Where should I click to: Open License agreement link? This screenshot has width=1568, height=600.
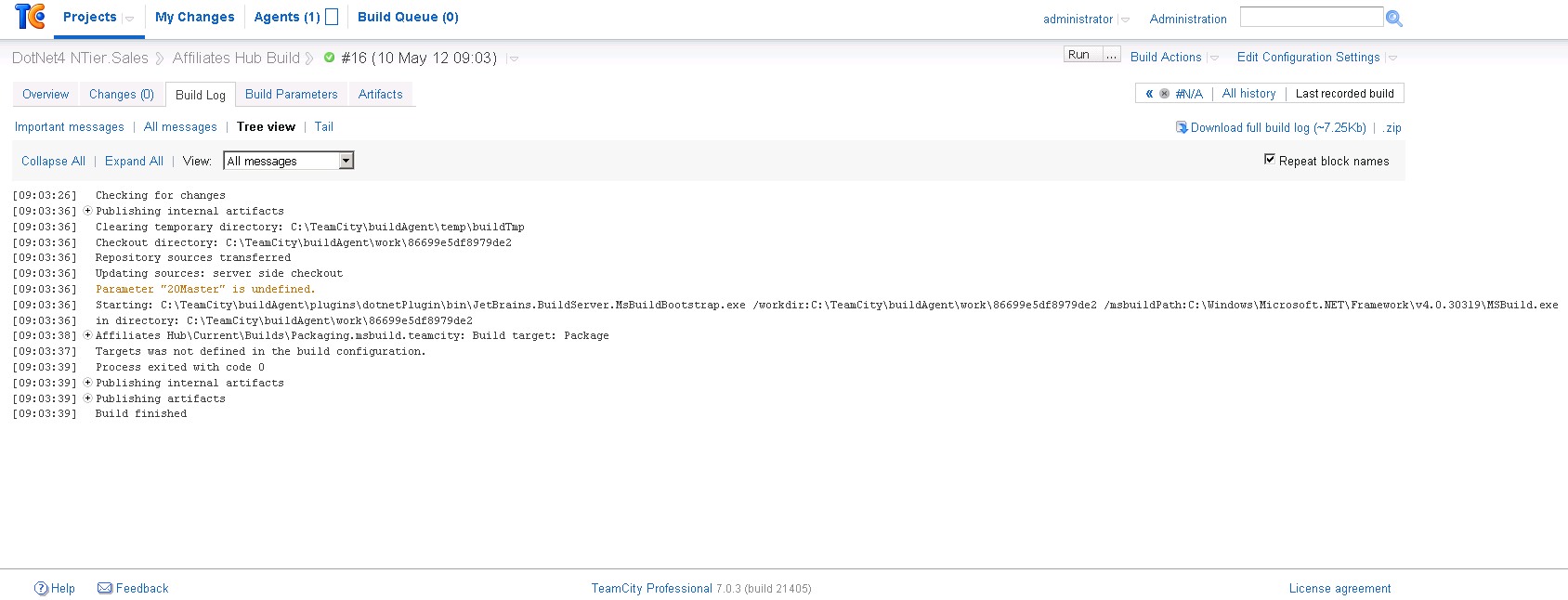tap(1339, 588)
